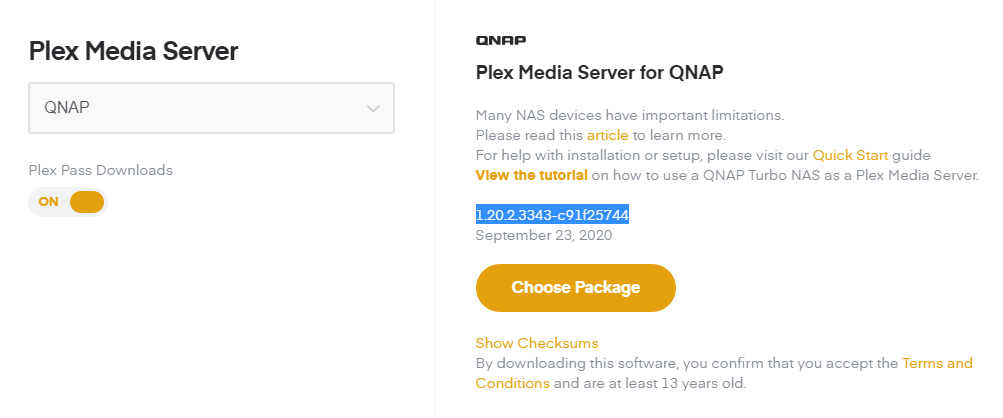Click the 'View the tutorial' link
This screenshot has height=418, width=1003.
(x=531, y=175)
